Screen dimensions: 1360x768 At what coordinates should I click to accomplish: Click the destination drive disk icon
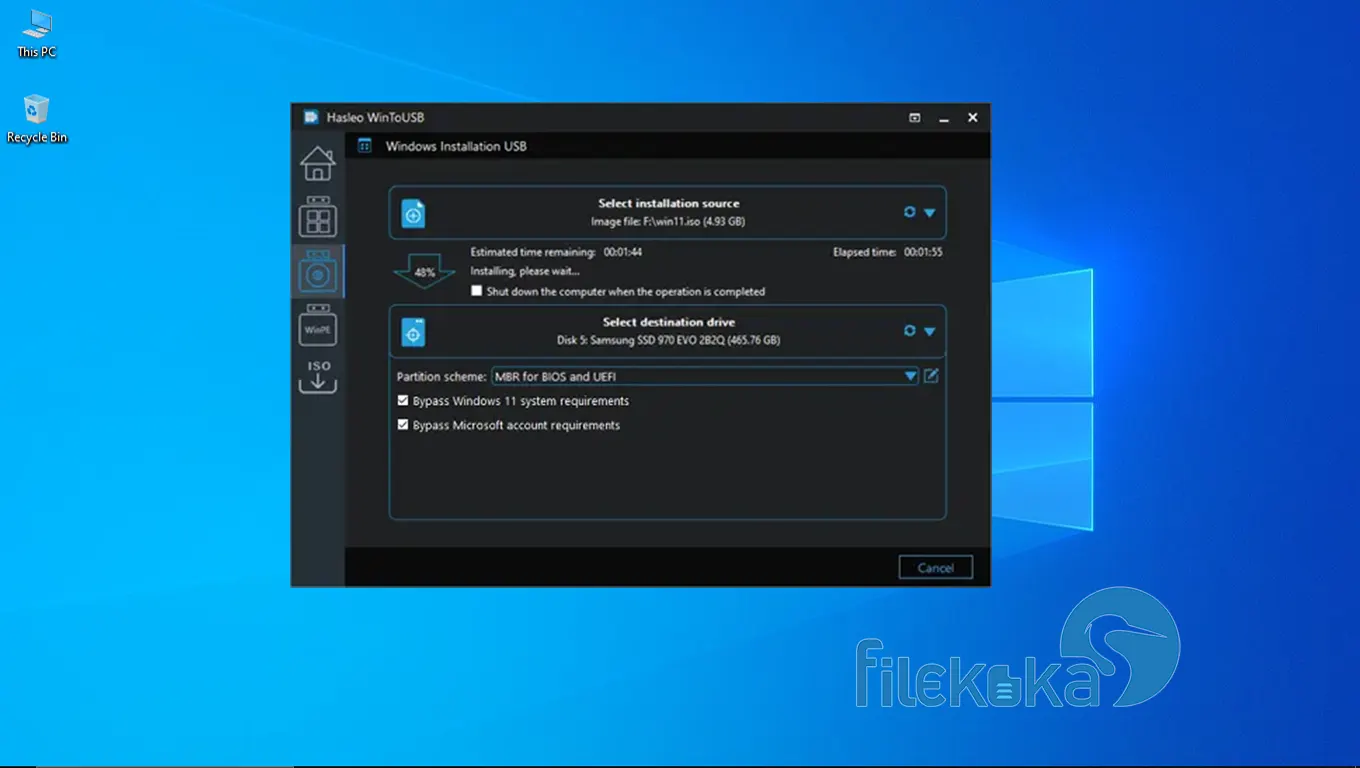point(413,332)
